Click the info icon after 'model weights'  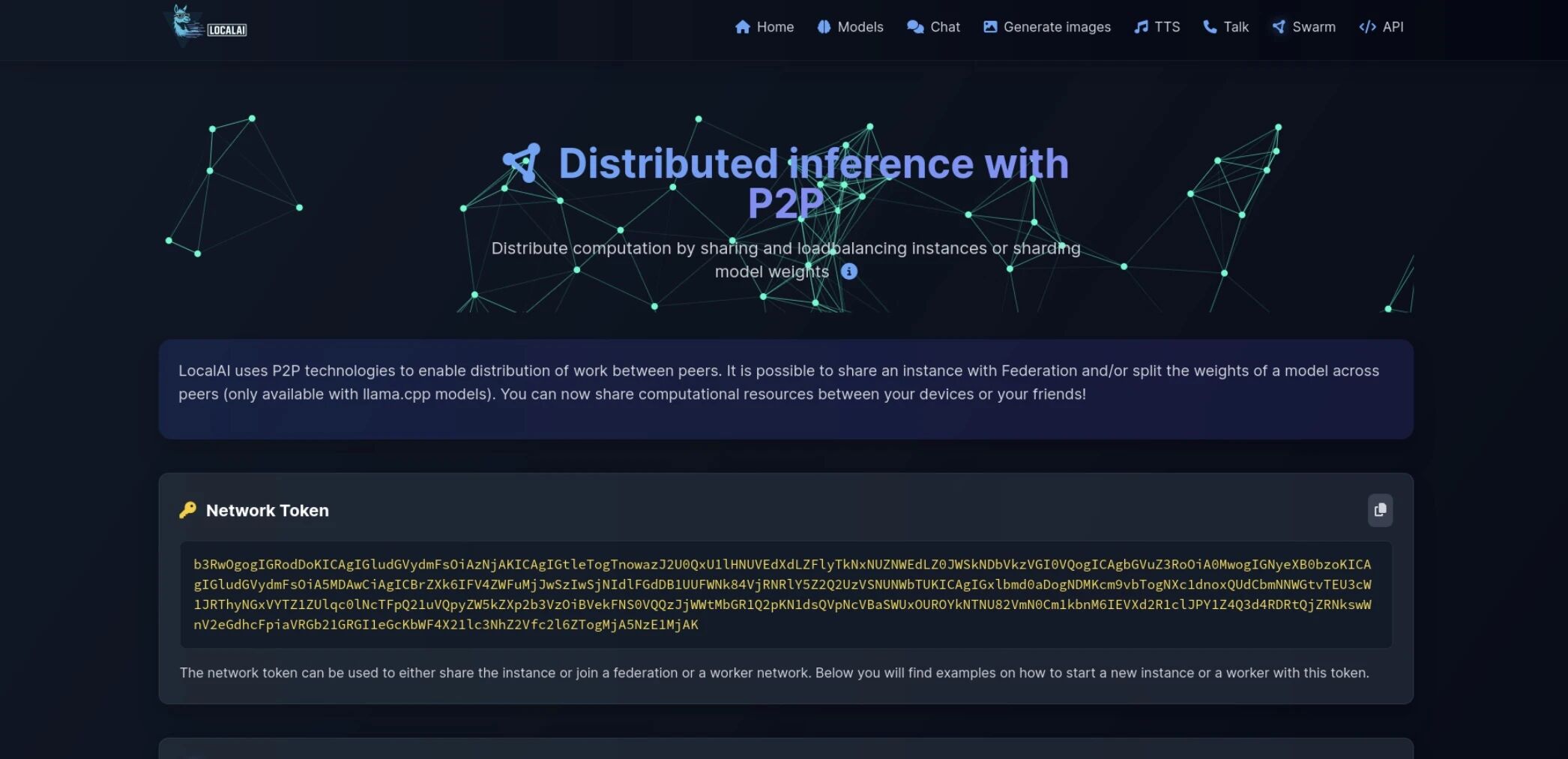click(848, 271)
